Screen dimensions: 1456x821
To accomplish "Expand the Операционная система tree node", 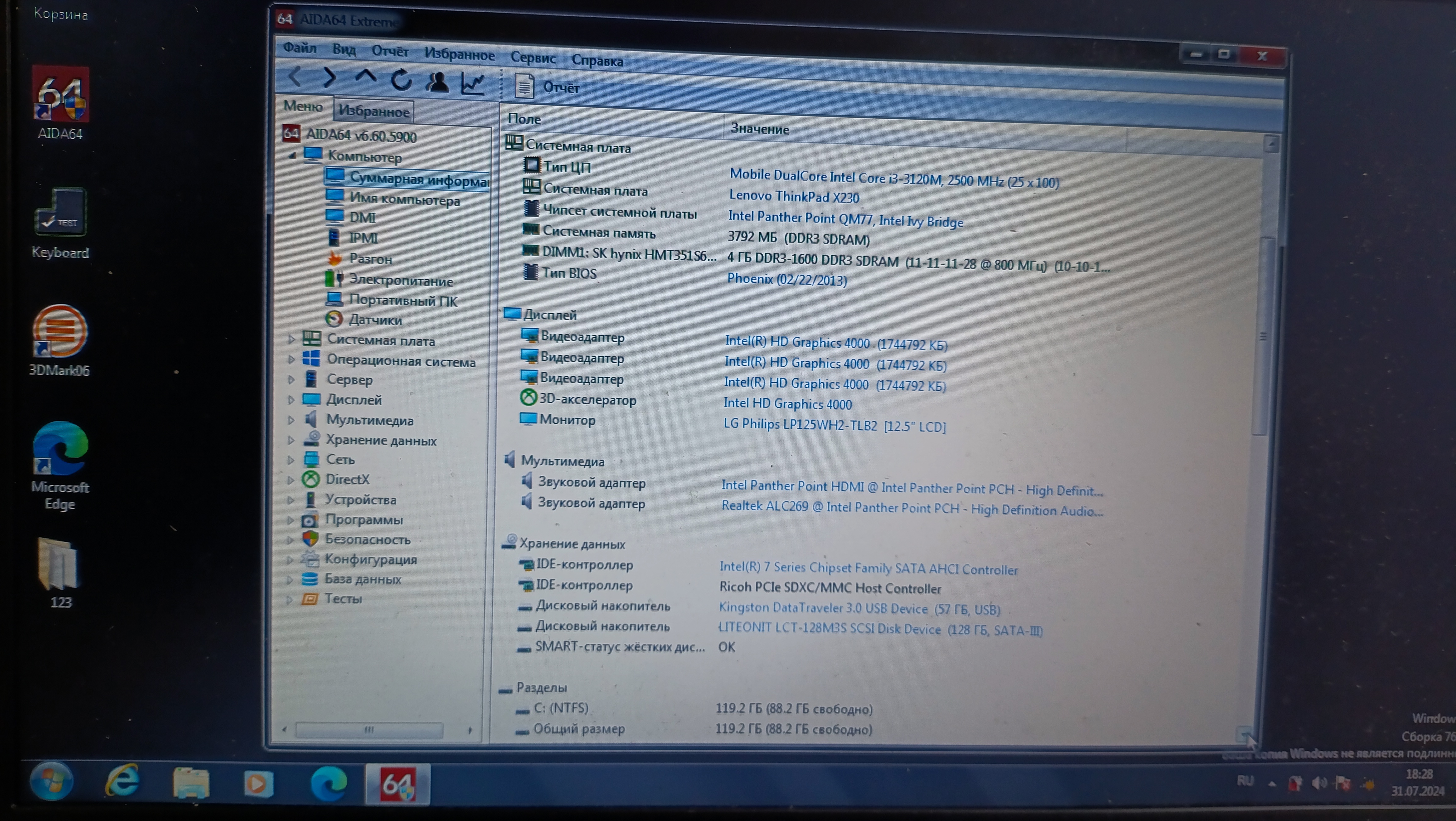I will pyautogui.click(x=291, y=360).
